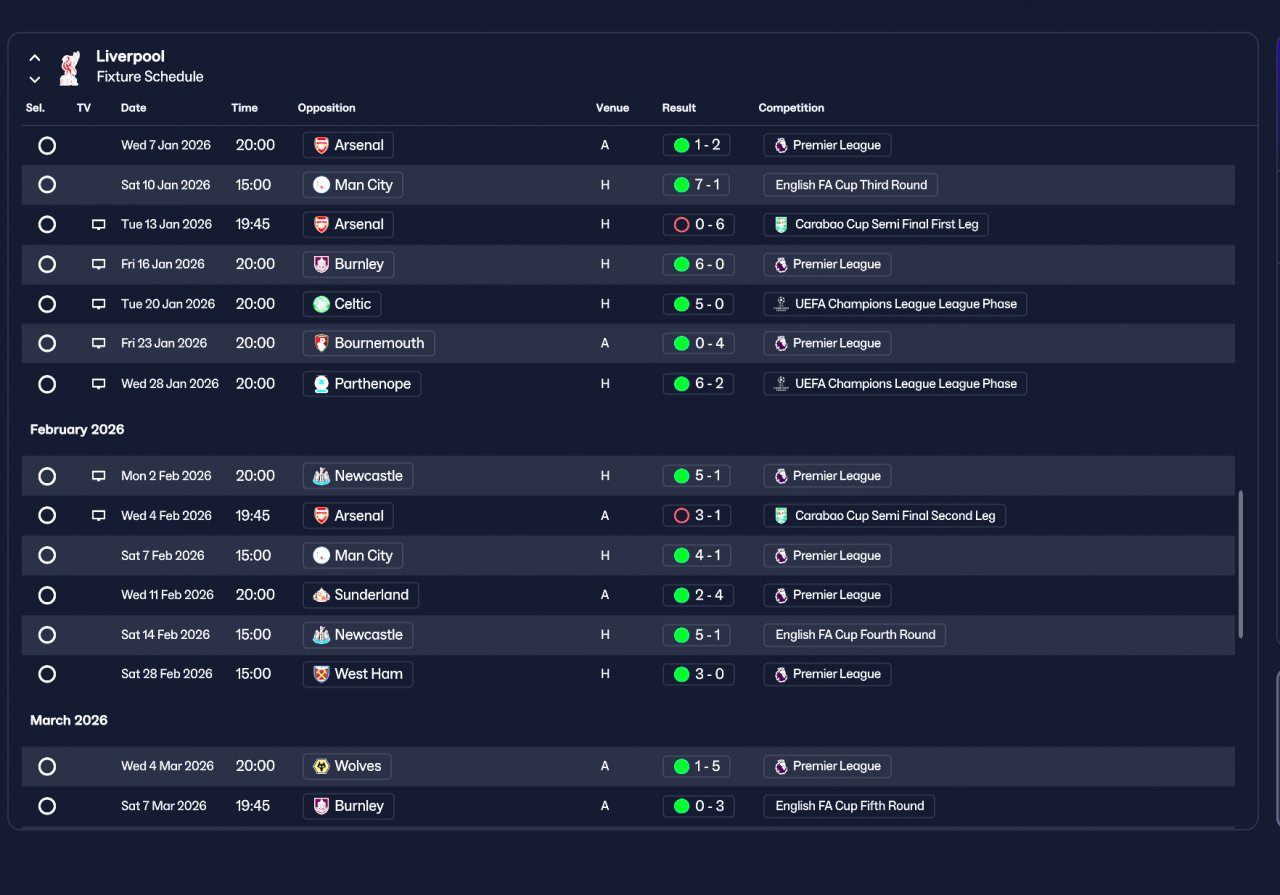Click TV icon for Bournemouth fixture
This screenshot has height=895, width=1280.
coord(98,343)
